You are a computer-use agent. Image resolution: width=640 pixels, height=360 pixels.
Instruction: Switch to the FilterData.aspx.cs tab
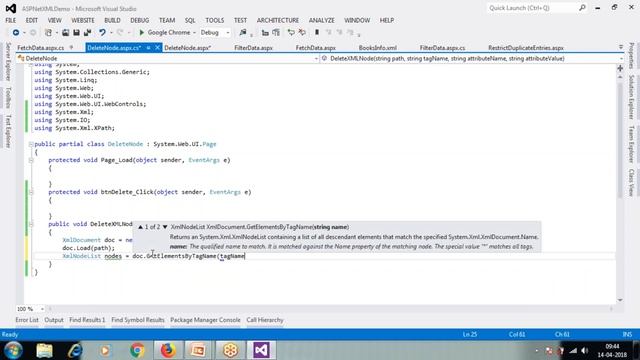pyautogui.click(x=442, y=48)
